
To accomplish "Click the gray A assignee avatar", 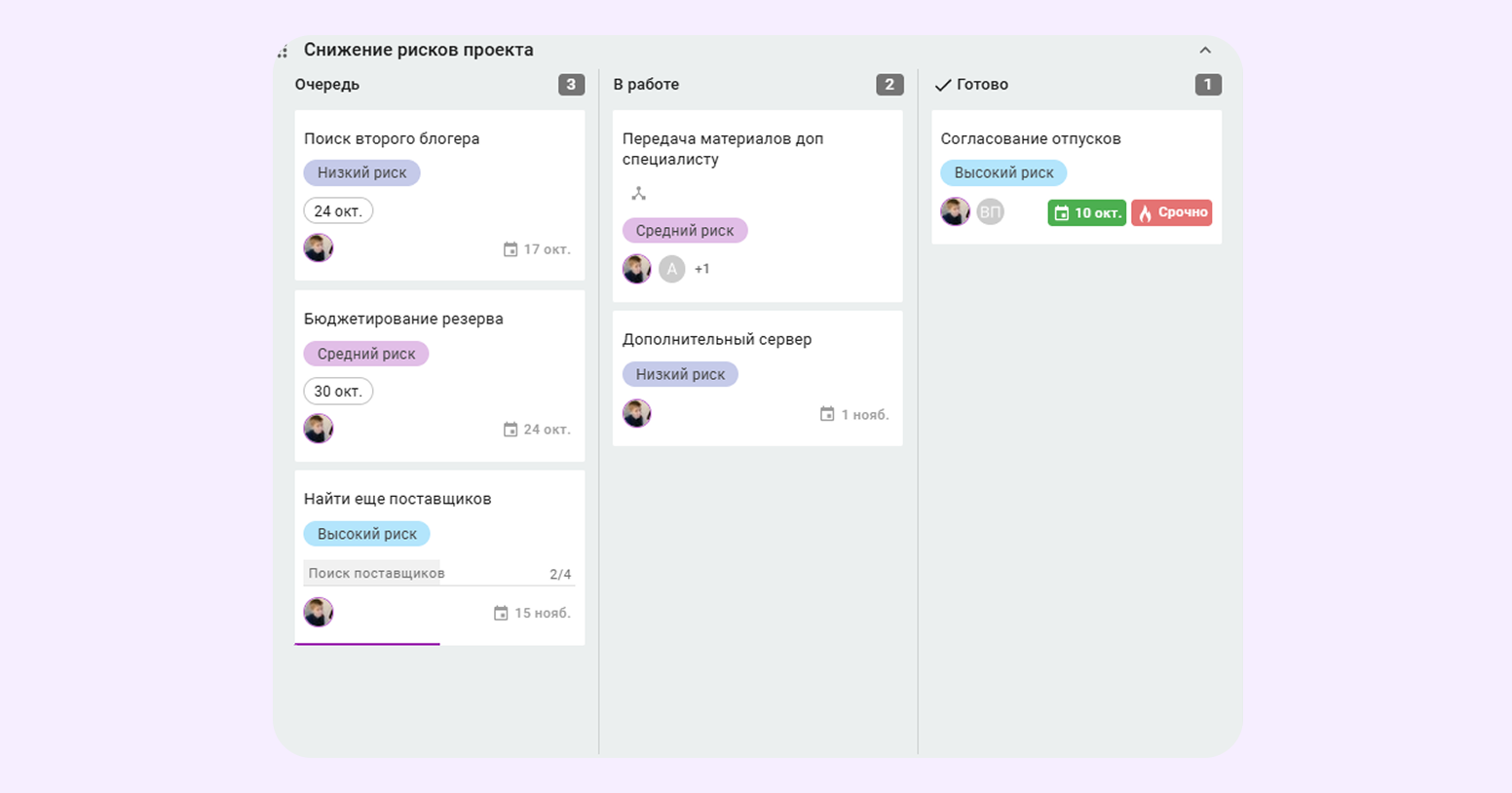I will click(x=671, y=269).
